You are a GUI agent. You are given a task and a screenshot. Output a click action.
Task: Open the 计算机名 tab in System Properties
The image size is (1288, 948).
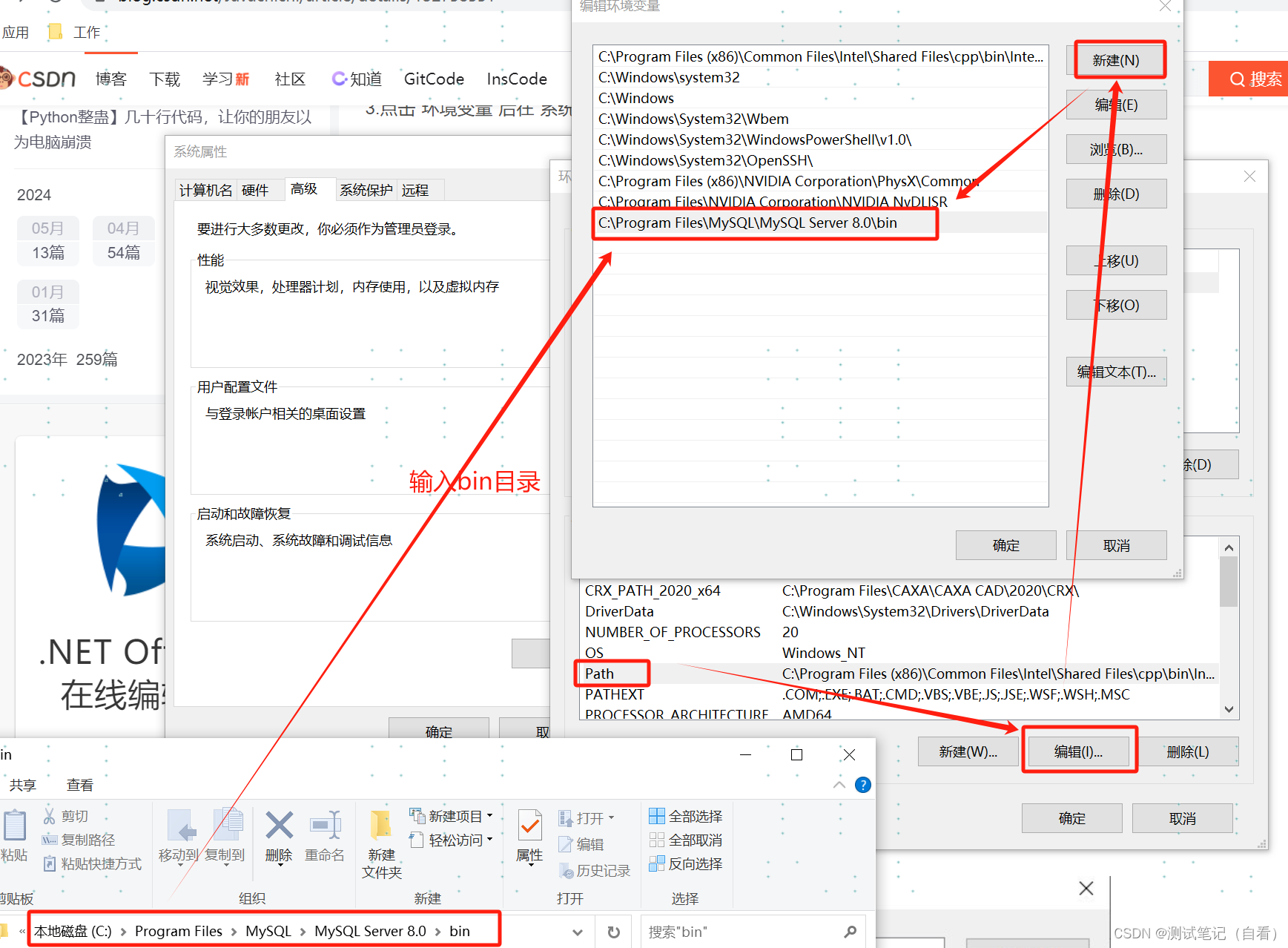[x=205, y=190]
